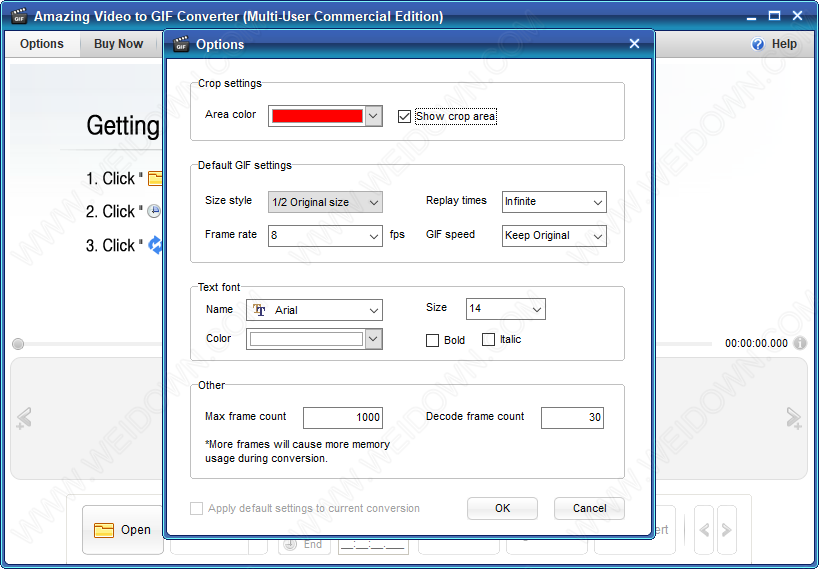
Task: Open the text Color dropdown arrow
Action: click(x=373, y=339)
